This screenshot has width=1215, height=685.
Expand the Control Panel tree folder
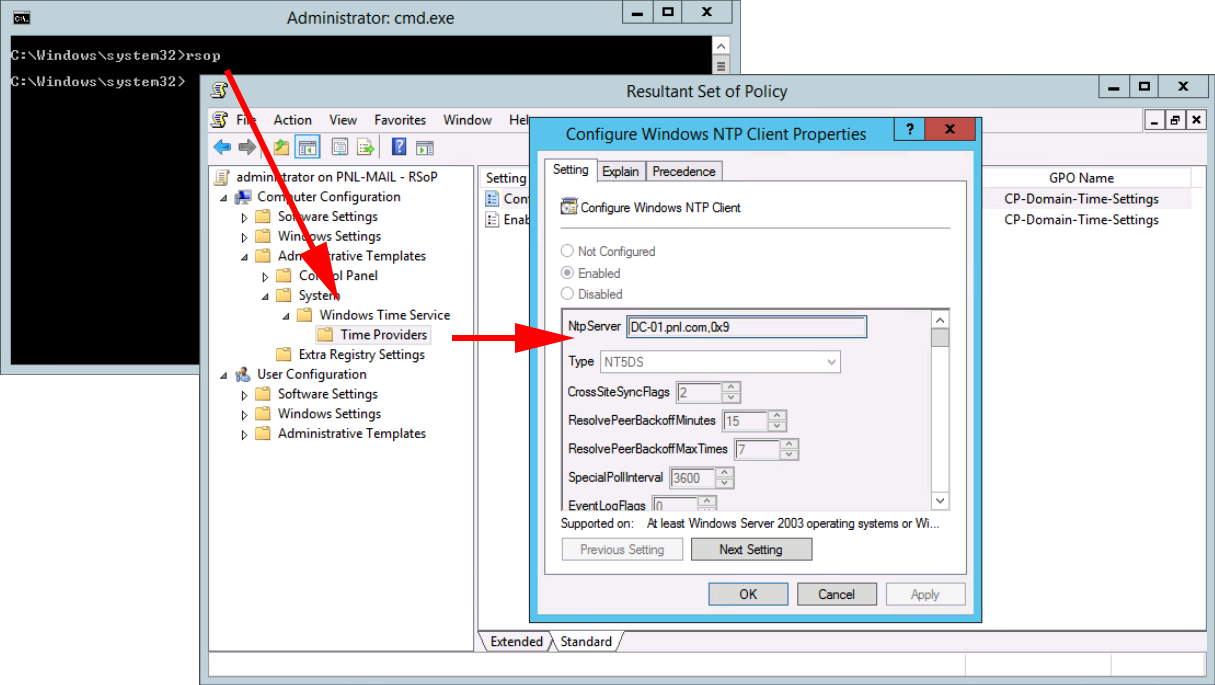266,276
